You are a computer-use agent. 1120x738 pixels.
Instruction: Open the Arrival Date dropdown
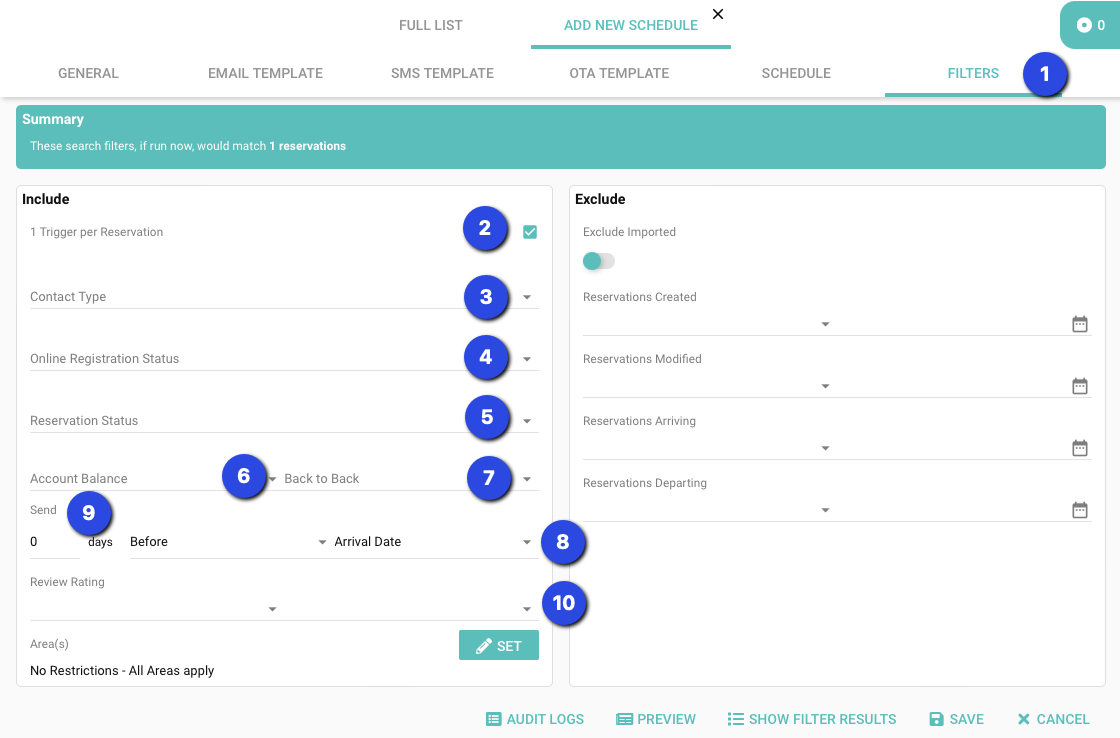point(432,542)
